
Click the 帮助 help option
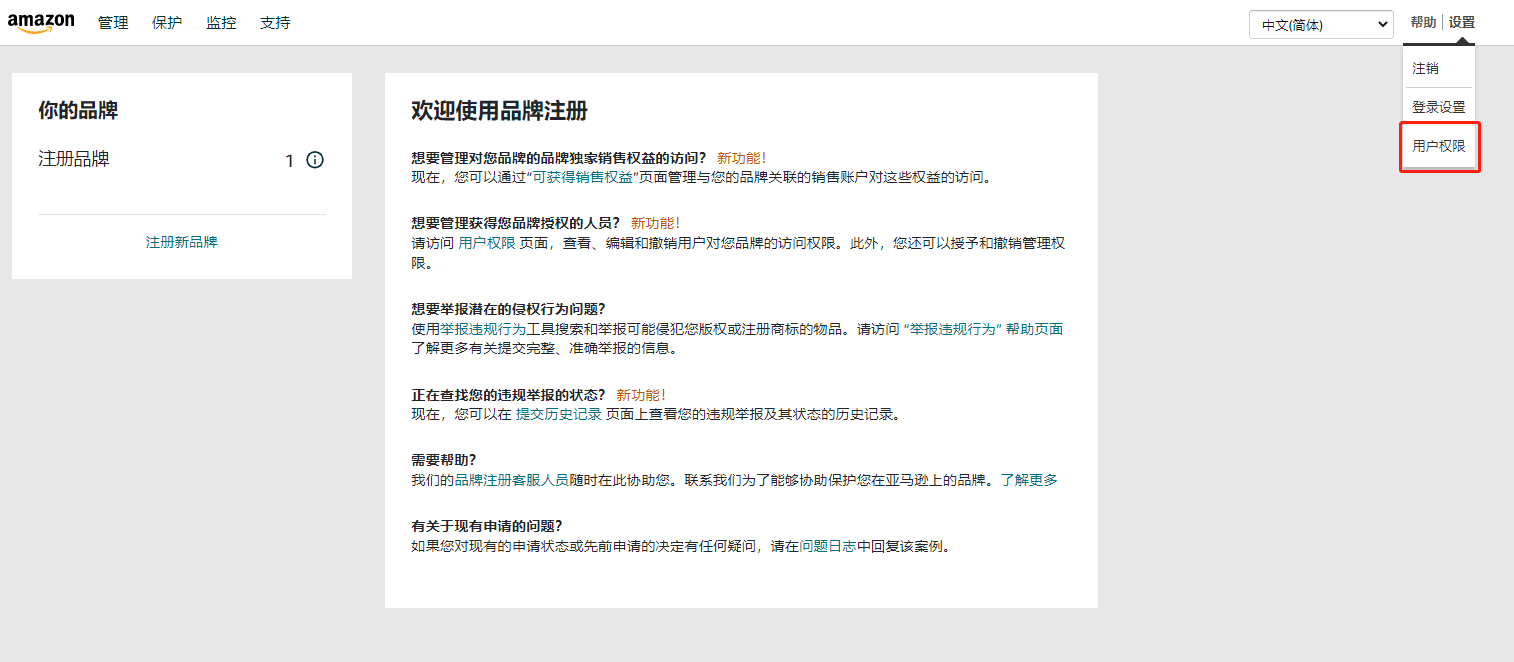click(x=1423, y=21)
